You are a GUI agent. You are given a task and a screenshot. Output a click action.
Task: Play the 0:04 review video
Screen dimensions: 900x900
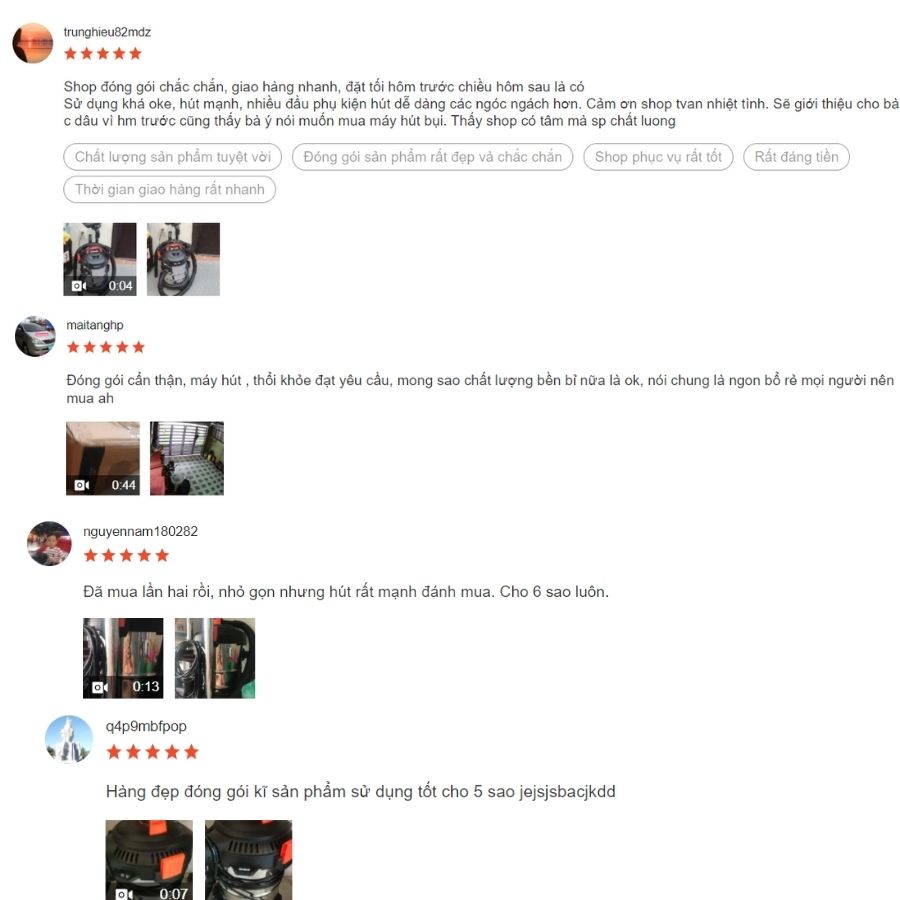(x=100, y=259)
